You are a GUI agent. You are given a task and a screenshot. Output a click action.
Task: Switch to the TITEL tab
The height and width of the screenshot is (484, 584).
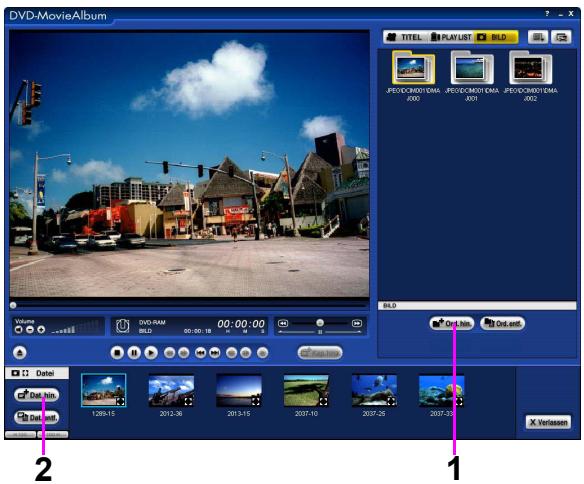[405, 37]
